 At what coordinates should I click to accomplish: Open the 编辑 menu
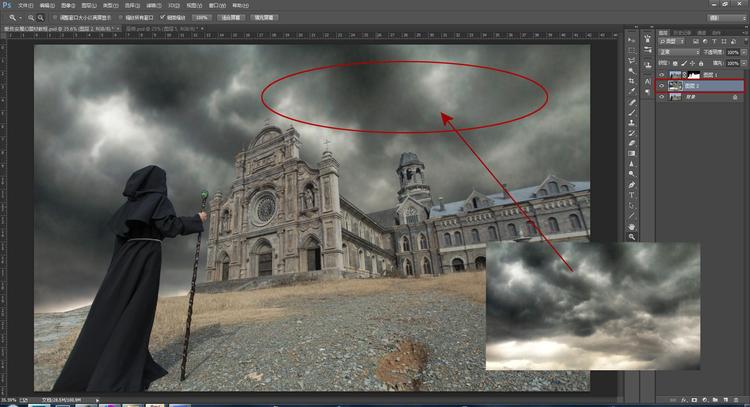point(46,5)
